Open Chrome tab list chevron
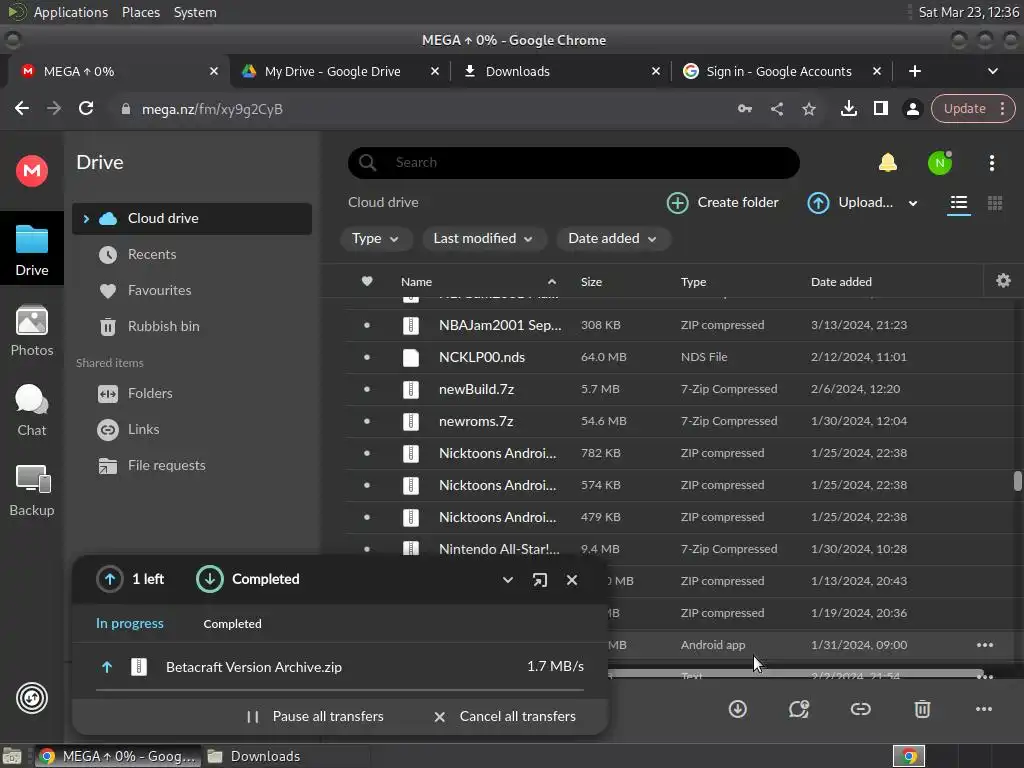 tap(992, 71)
